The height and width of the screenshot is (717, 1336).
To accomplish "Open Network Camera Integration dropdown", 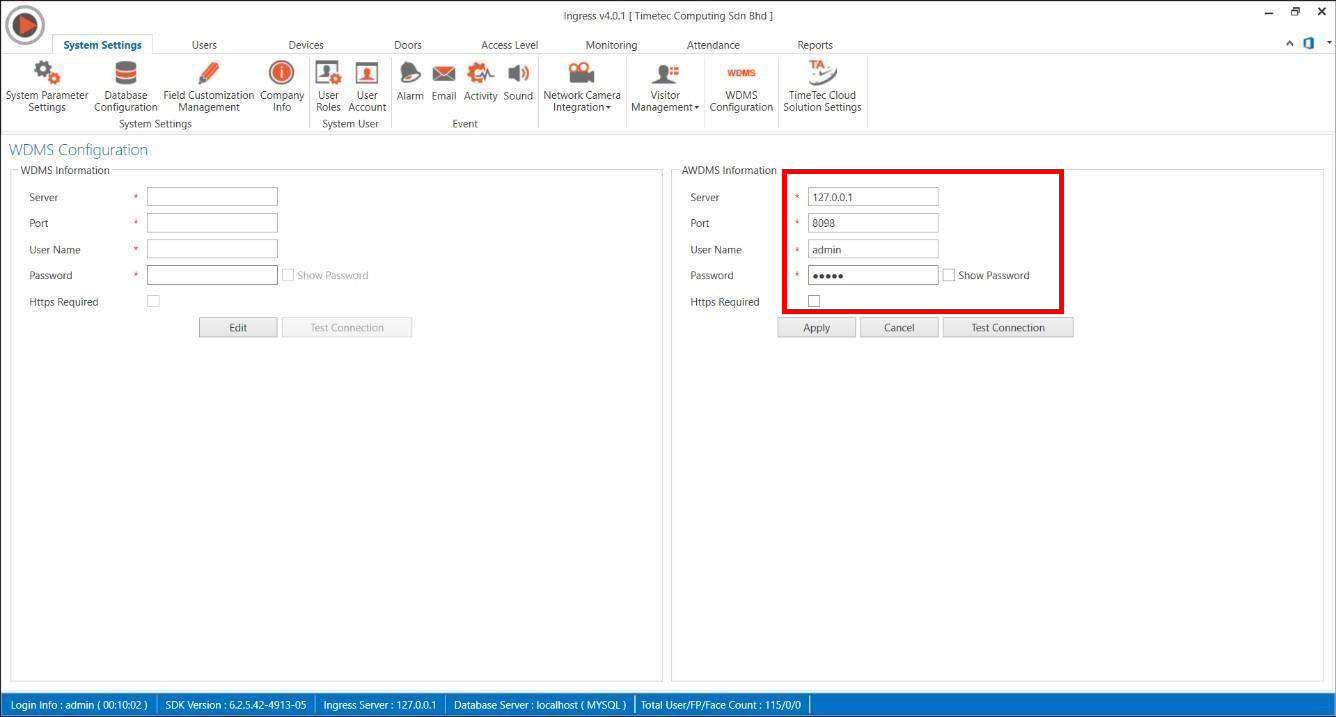I will pos(582,86).
